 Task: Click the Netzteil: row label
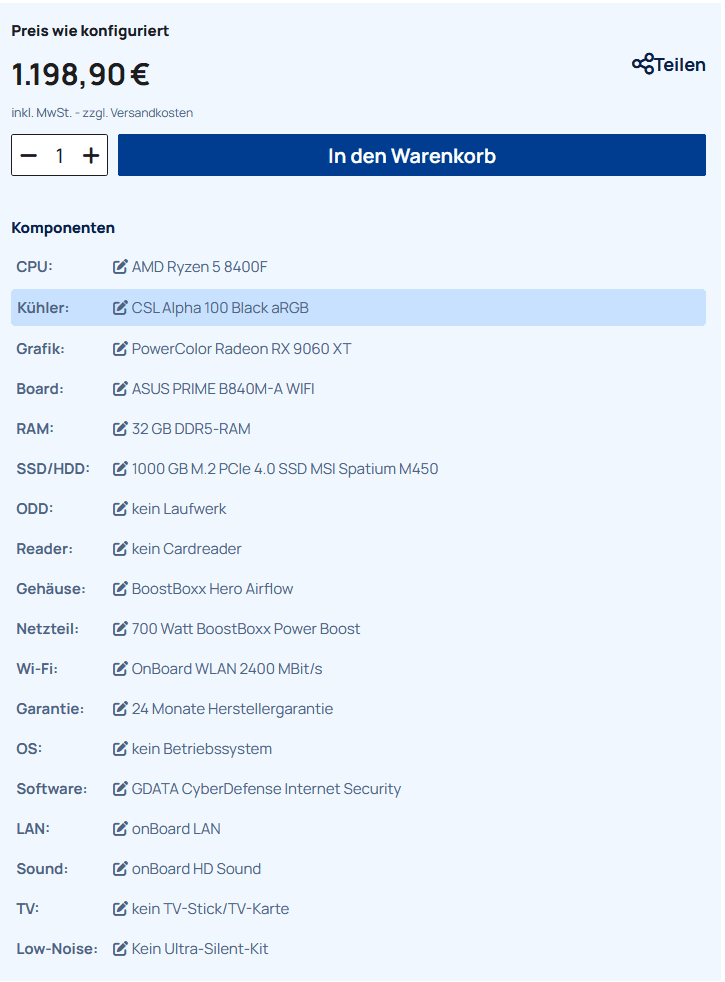click(x=48, y=628)
